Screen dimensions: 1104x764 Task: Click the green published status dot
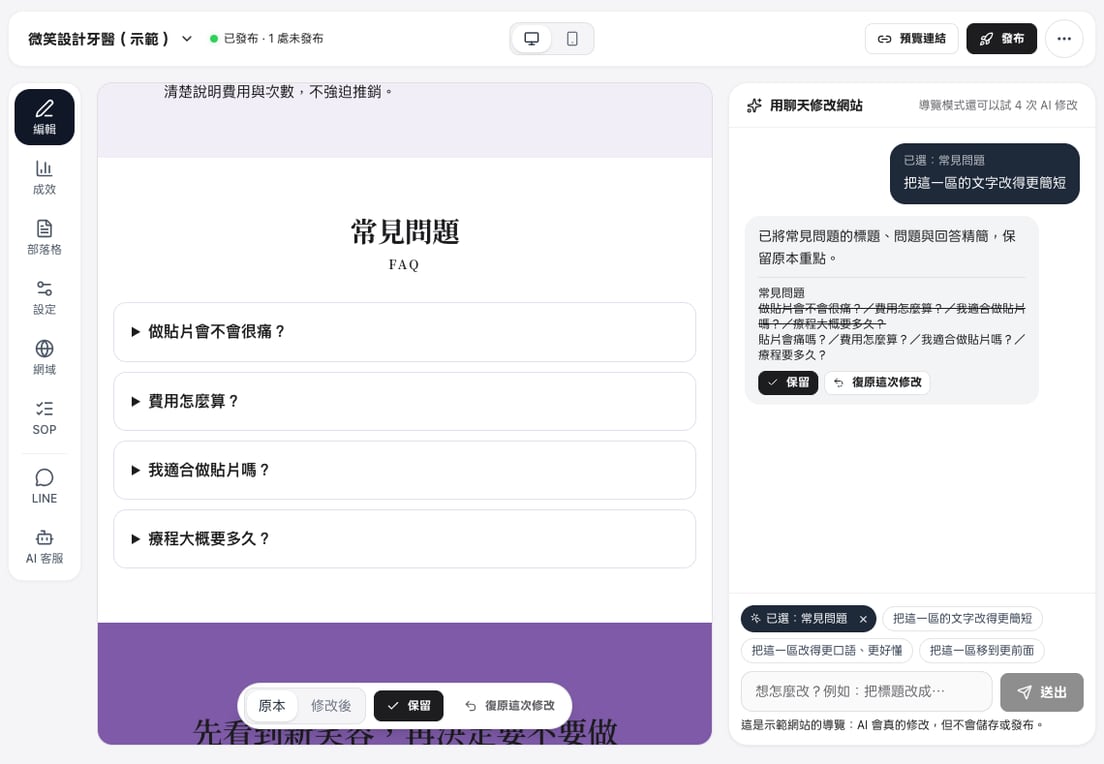(214, 39)
